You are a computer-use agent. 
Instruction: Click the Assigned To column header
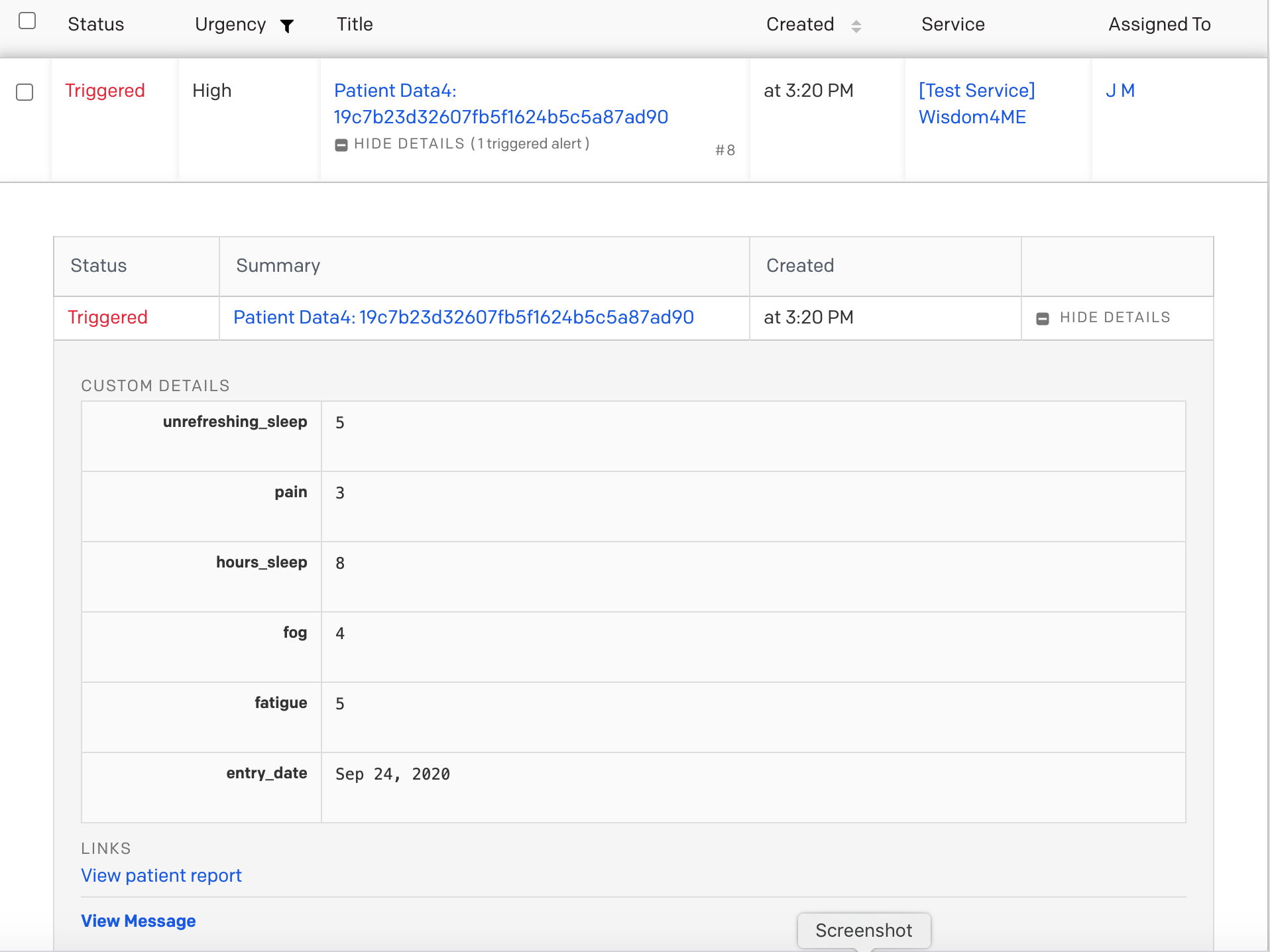(1159, 25)
